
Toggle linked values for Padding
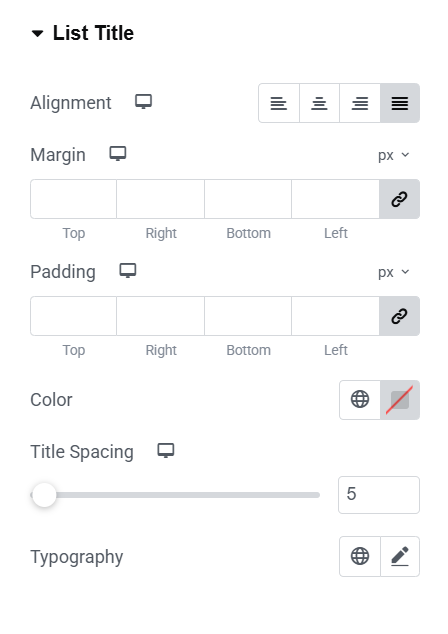pos(399,316)
